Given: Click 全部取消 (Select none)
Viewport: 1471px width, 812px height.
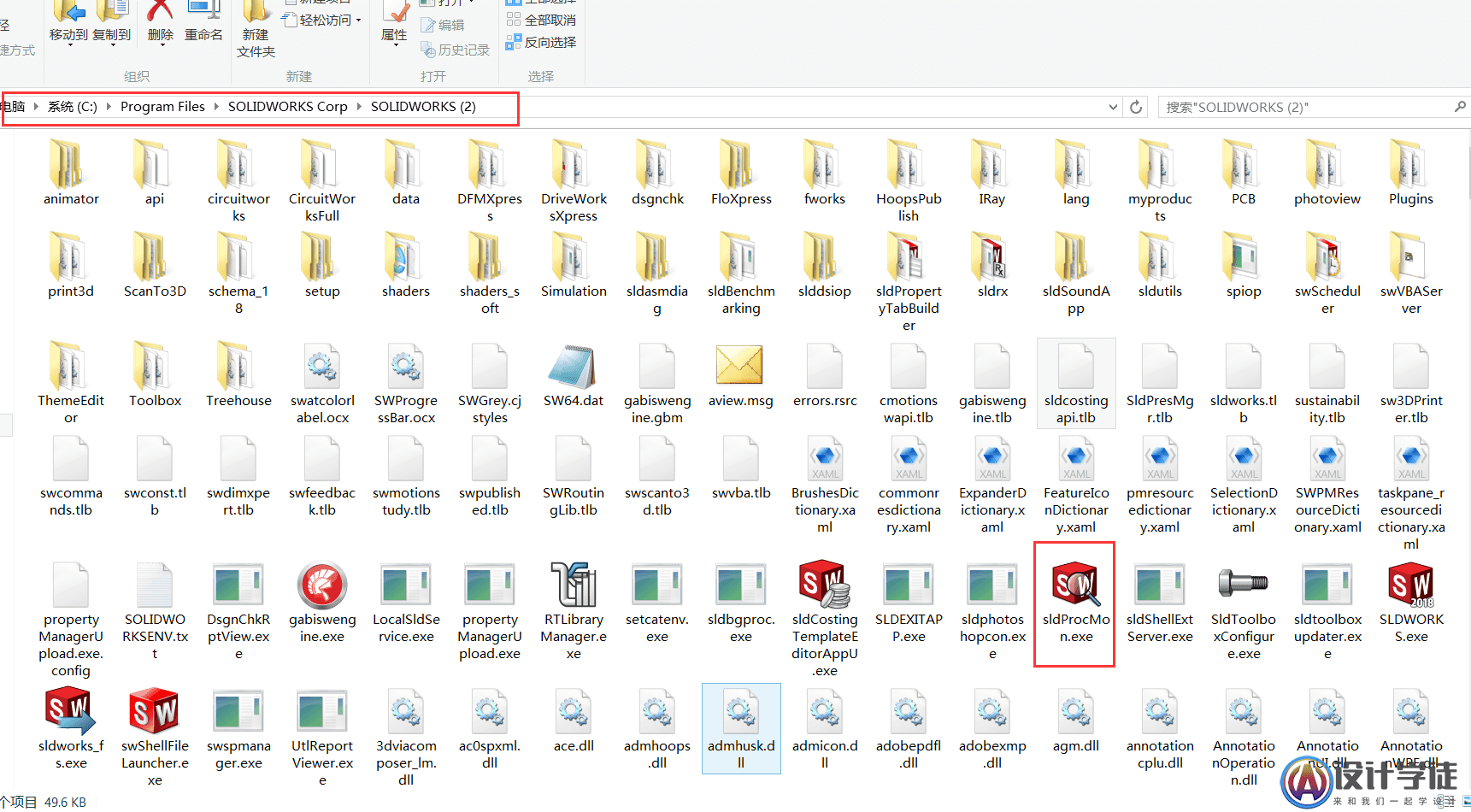Looking at the screenshot, I should [541, 20].
